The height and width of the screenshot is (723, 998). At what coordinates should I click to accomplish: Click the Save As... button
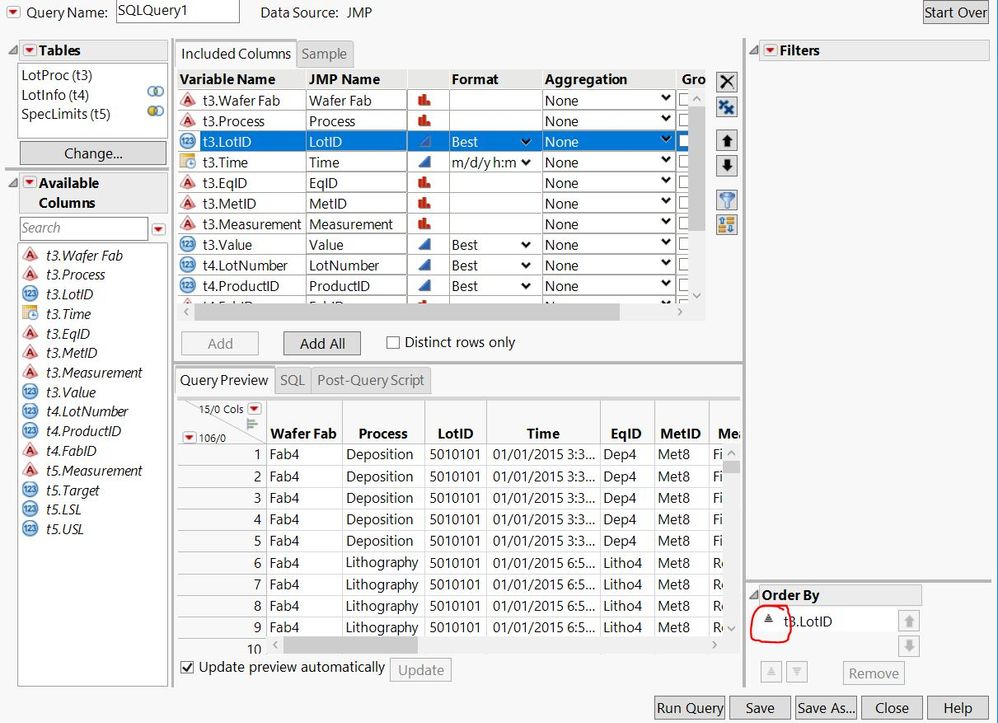coord(826,708)
